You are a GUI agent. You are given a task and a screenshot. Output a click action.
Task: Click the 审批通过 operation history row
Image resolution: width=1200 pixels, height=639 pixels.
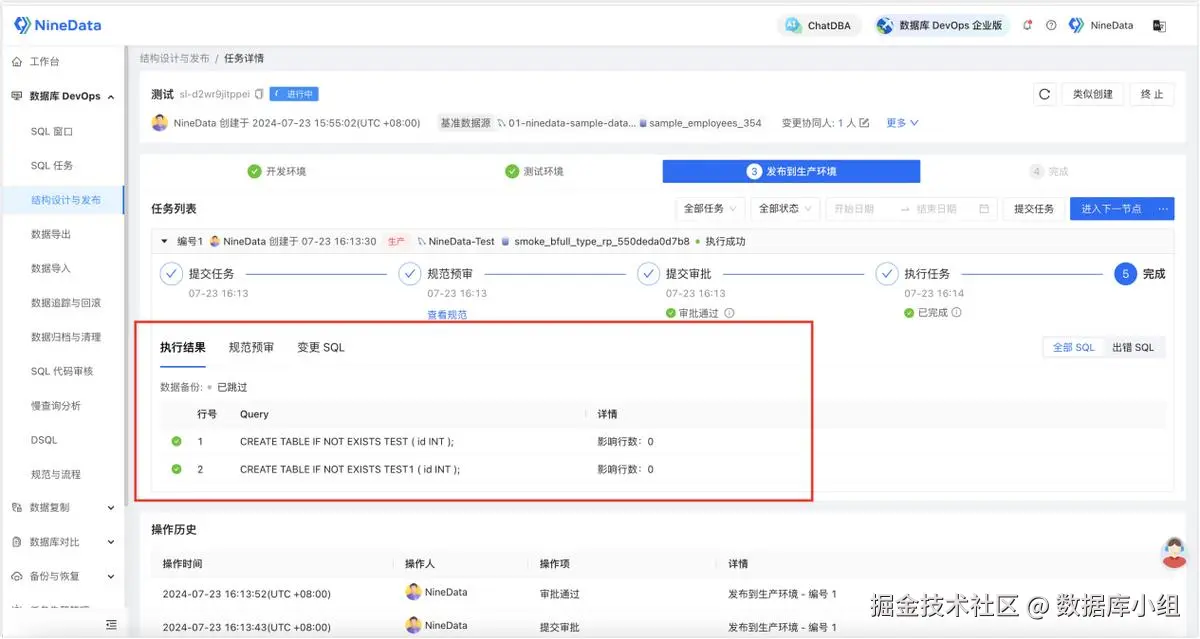(x=662, y=594)
